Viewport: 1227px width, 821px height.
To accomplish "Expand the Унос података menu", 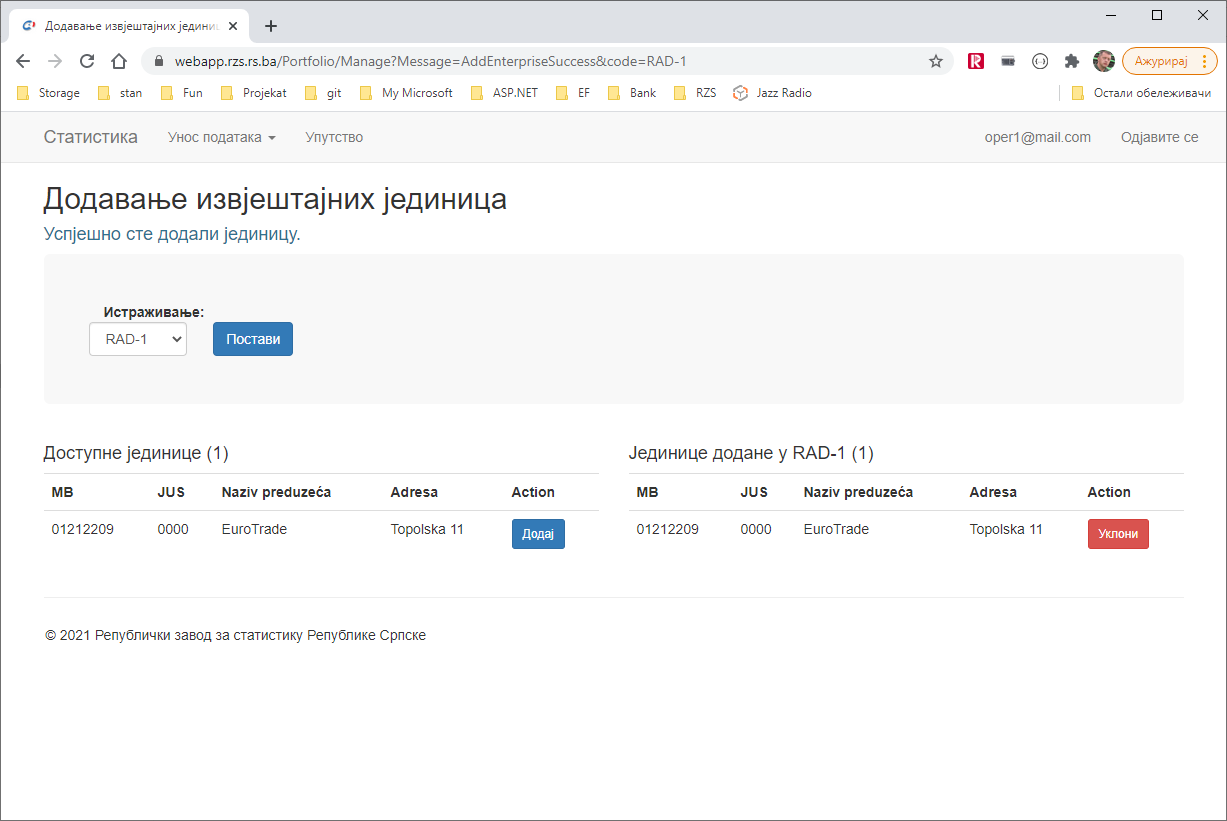I will [221, 137].
